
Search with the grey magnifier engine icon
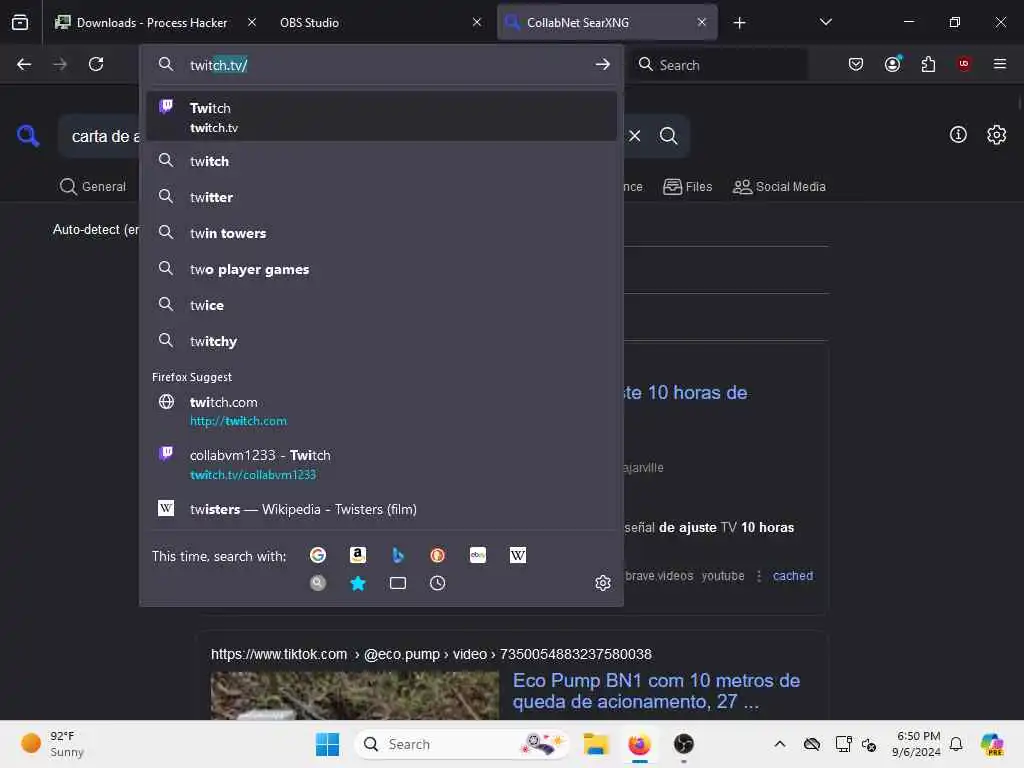[318, 583]
